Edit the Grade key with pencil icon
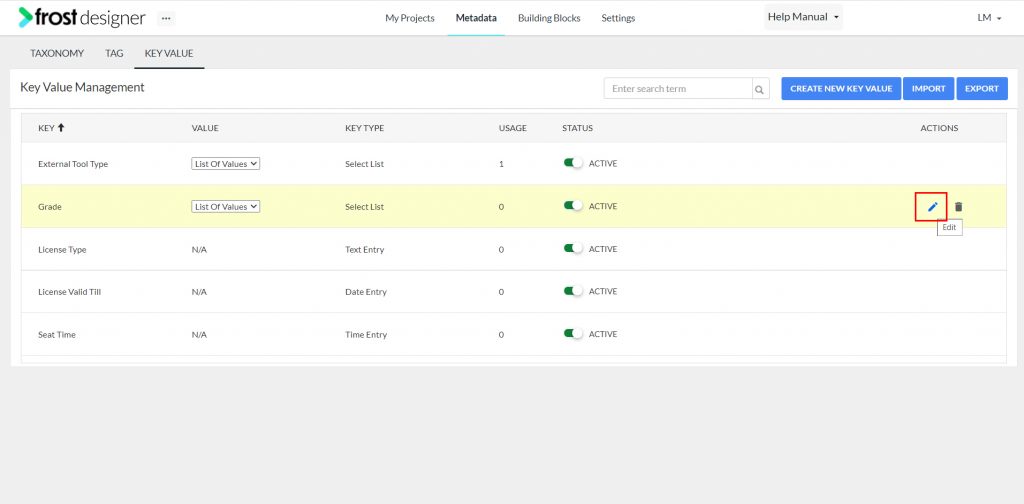This screenshot has width=1024, height=504. pyautogui.click(x=932, y=207)
